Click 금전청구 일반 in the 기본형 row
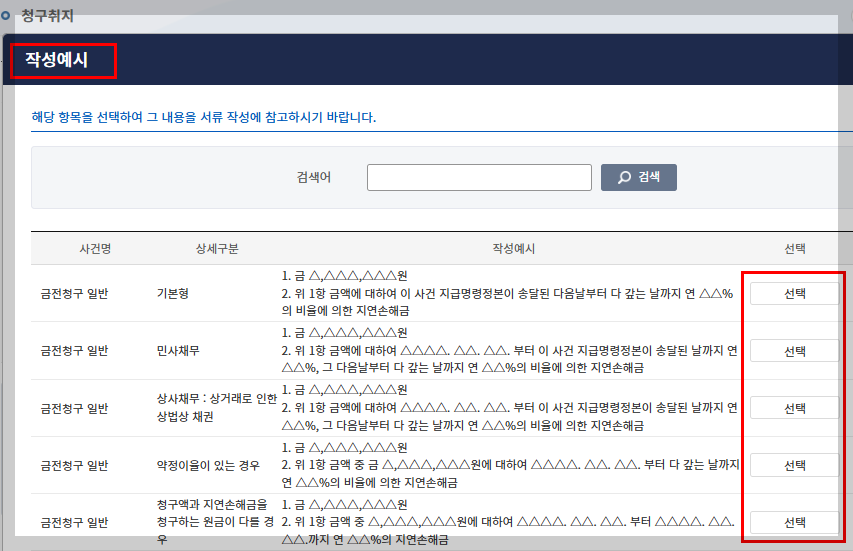853x551 pixels. pyautogui.click(x=75, y=294)
